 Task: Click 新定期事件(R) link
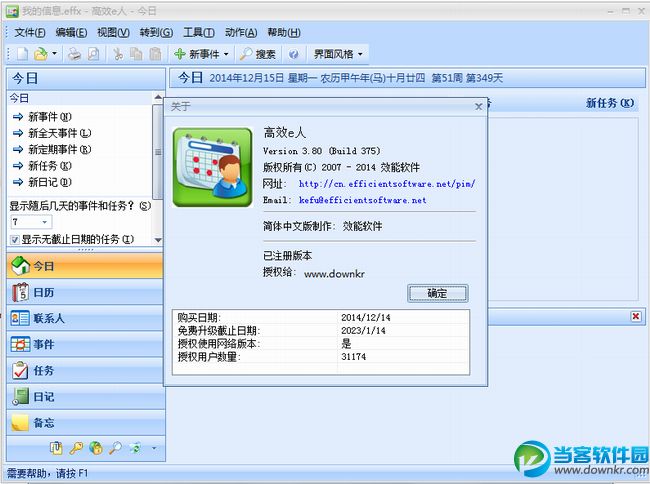coord(59,149)
